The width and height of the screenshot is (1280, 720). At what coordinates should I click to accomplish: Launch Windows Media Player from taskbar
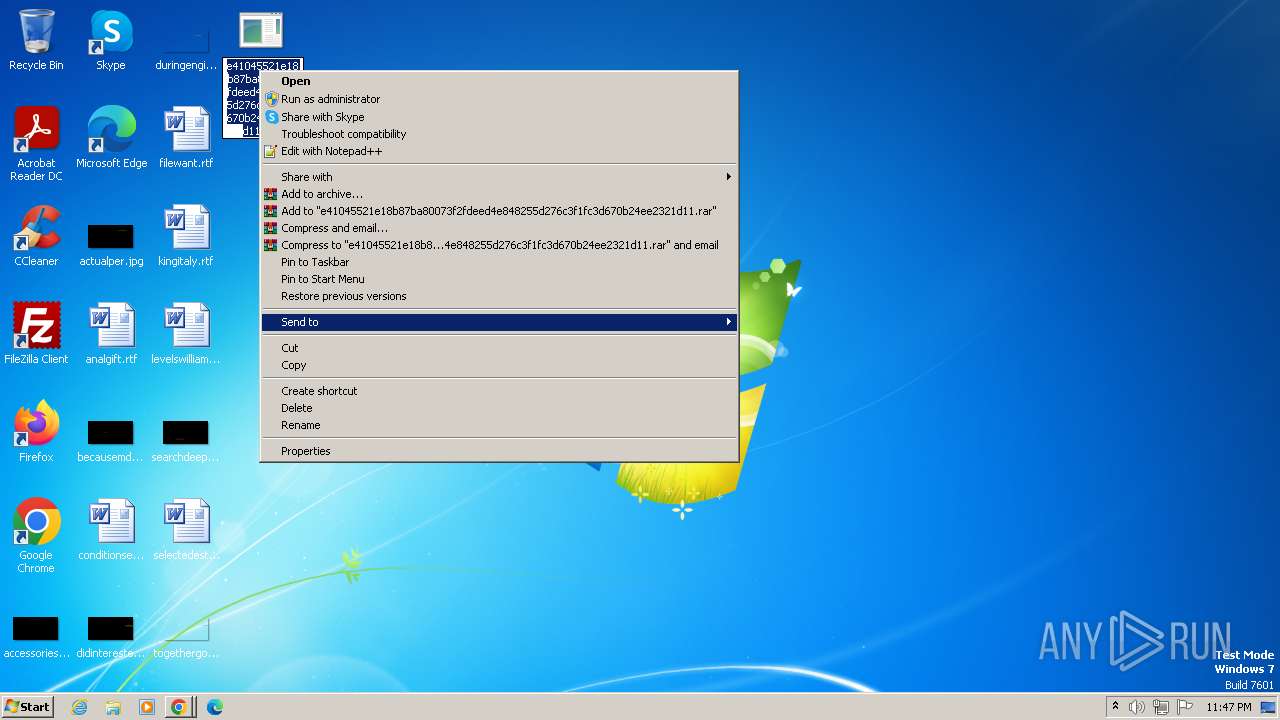pos(147,707)
